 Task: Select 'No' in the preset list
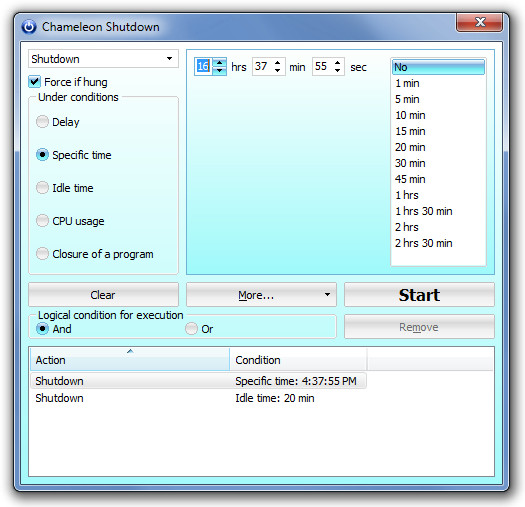point(438,67)
